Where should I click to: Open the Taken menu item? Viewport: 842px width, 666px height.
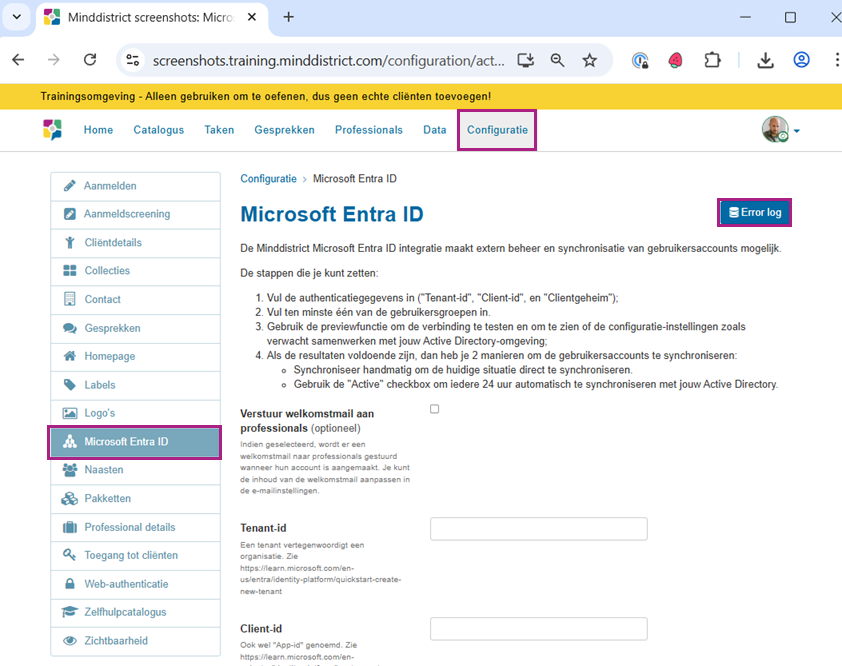[219, 130]
